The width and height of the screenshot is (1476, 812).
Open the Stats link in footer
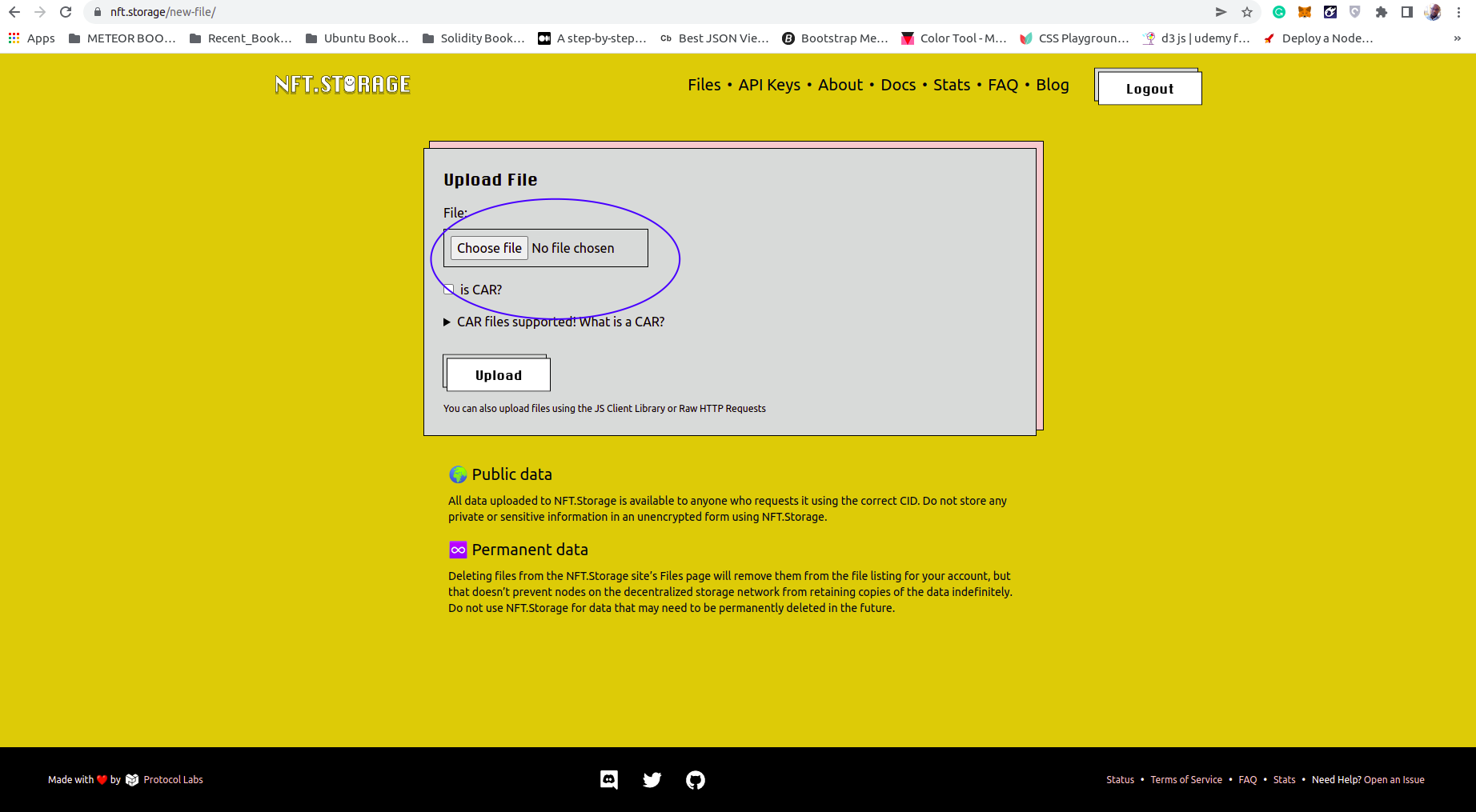coord(1285,780)
